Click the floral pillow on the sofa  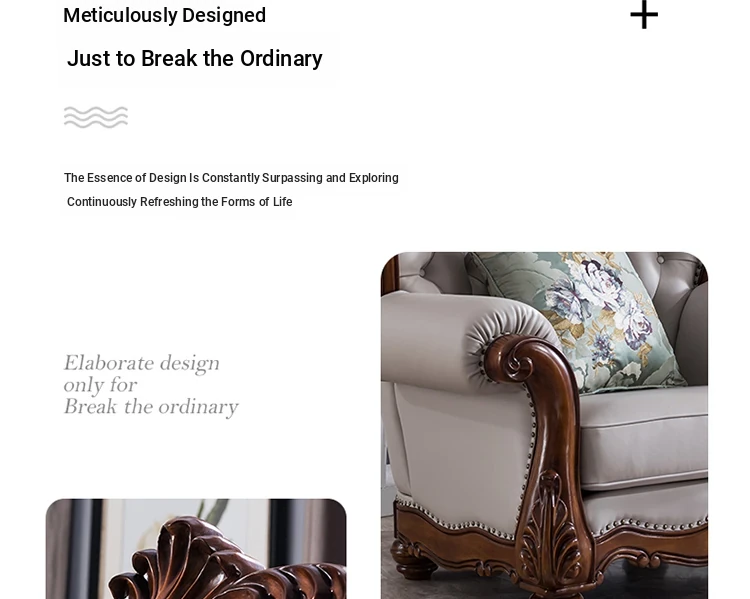click(576, 318)
